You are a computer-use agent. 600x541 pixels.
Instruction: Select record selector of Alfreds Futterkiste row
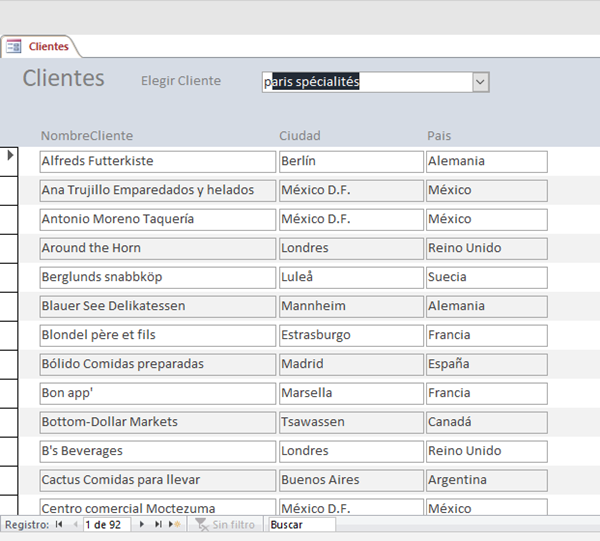point(11,161)
